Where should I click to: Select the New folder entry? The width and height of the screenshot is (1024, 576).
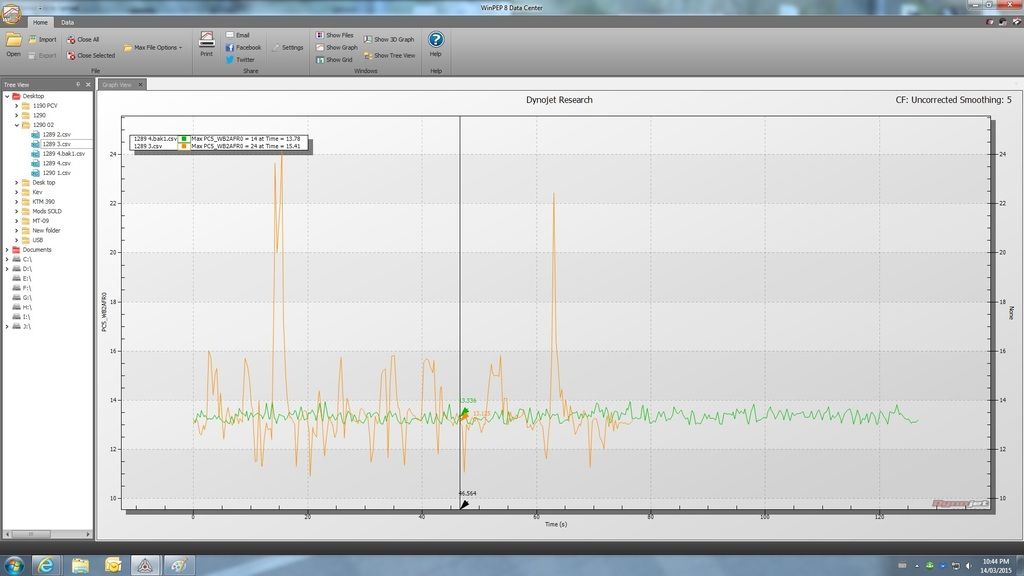click(40, 231)
